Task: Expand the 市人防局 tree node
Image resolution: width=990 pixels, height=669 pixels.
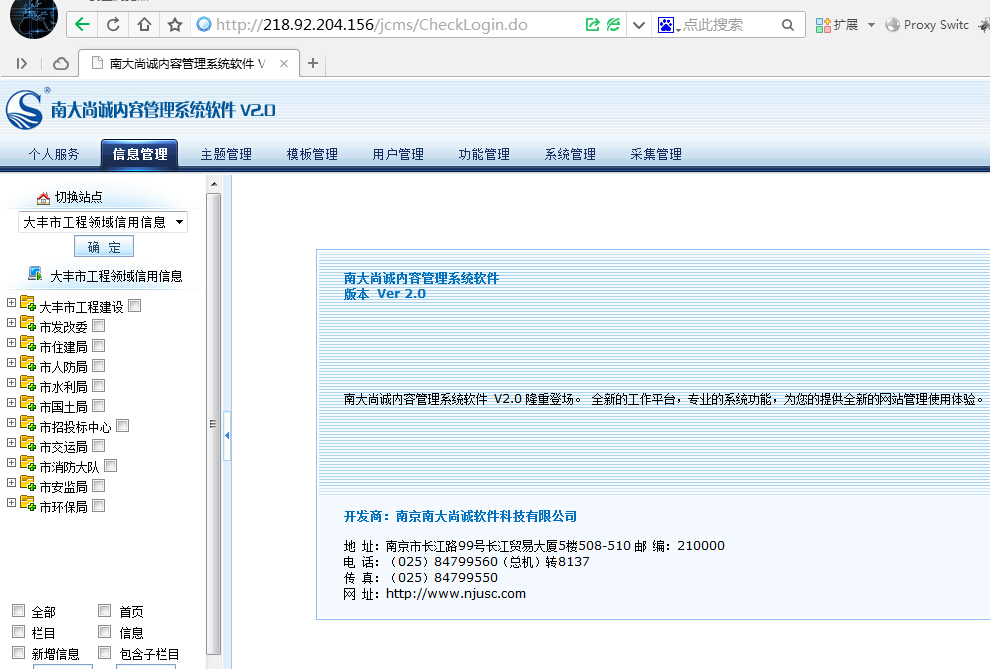Action: (x=11, y=363)
